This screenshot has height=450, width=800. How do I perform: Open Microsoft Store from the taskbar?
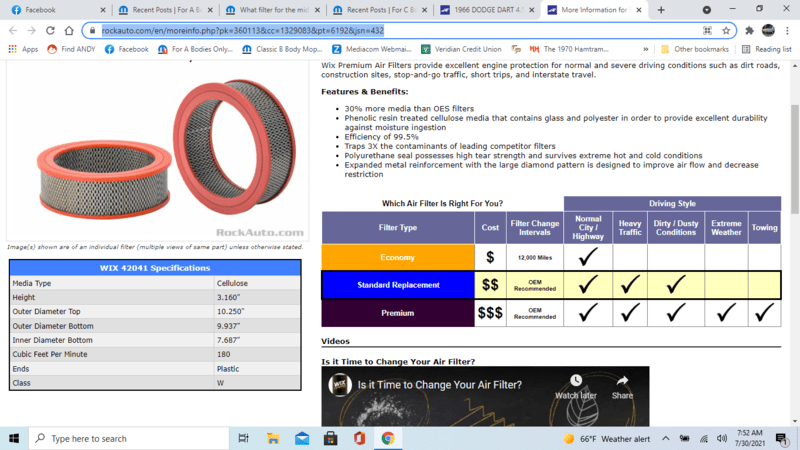pos(331,438)
